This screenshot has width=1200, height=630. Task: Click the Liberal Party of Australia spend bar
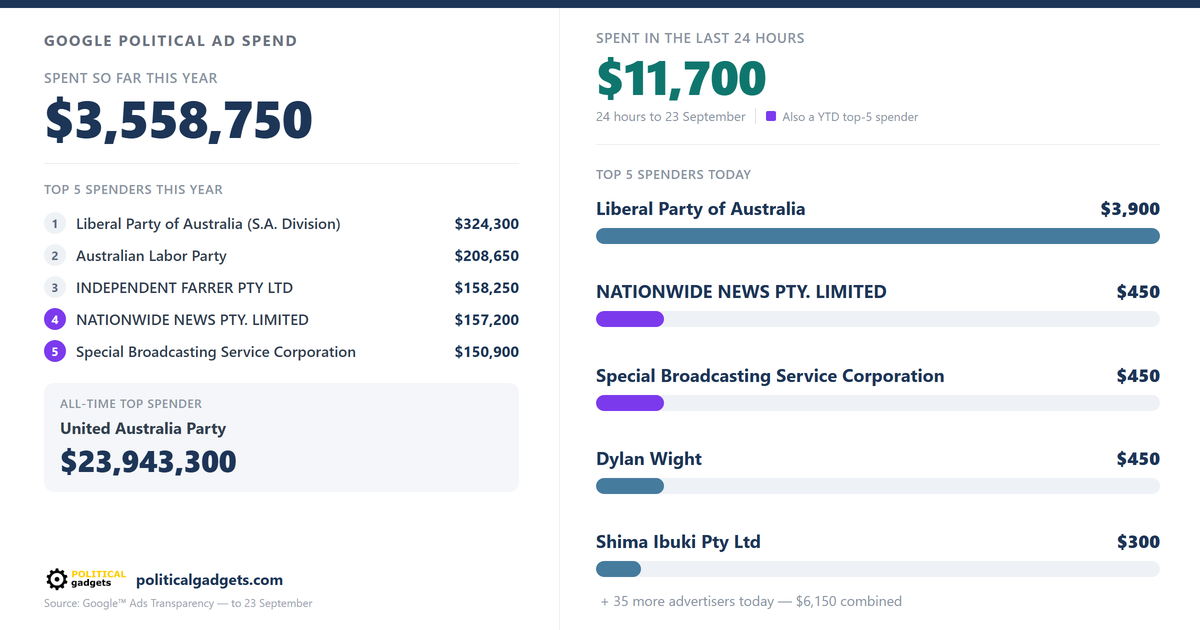pos(878,236)
